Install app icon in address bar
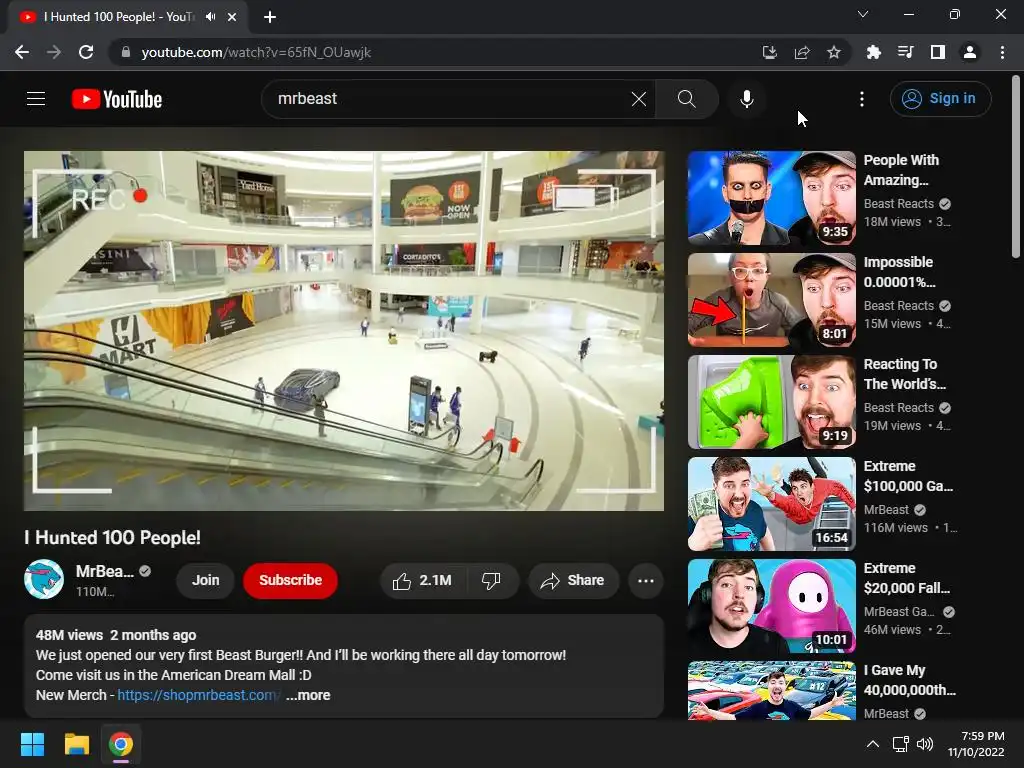1024x768 pixels. click(769, 52)
